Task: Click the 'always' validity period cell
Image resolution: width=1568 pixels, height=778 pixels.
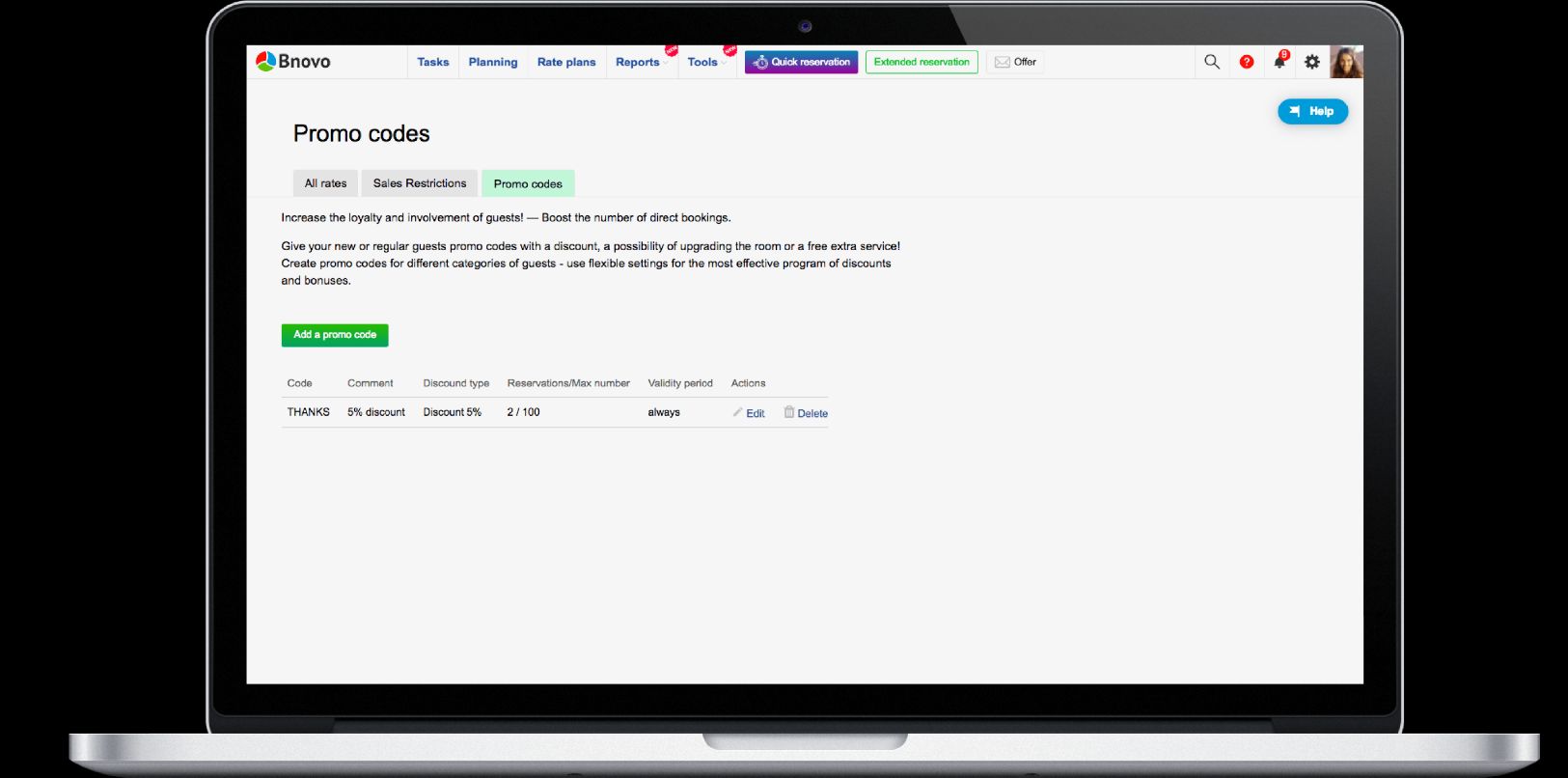Action: 664,412
